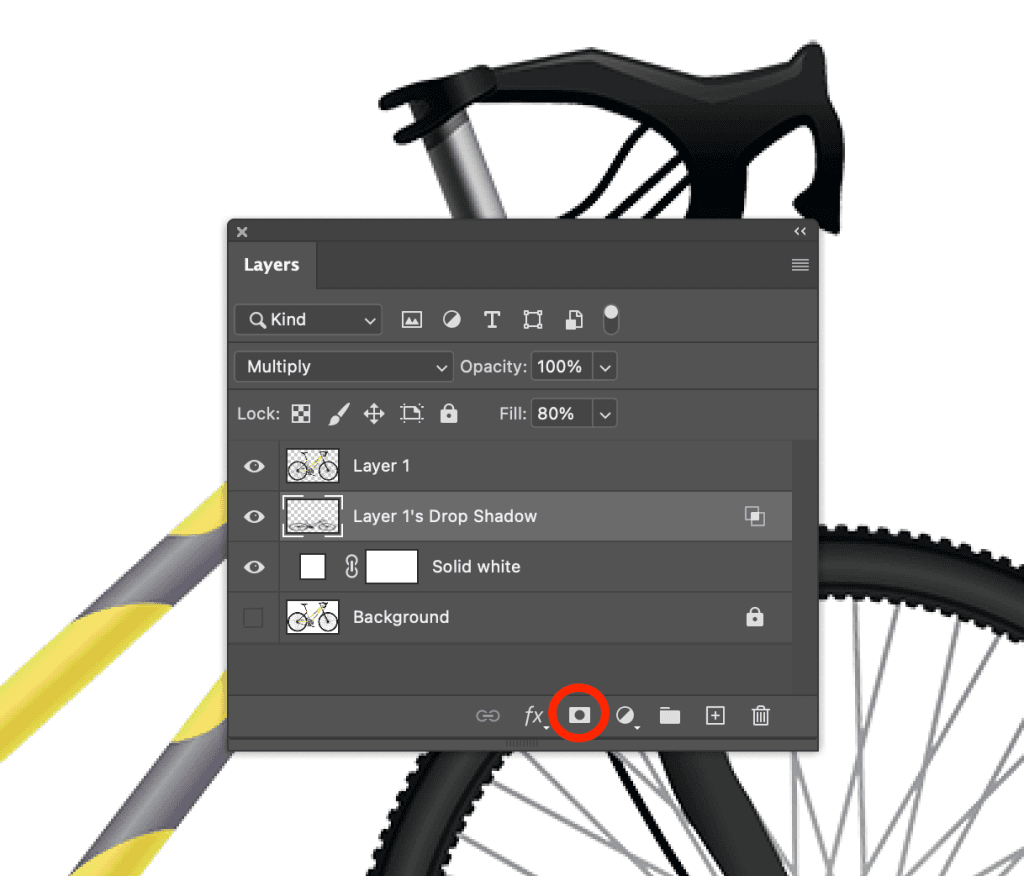Hide Layer 1 via eye icon
This screenshot has height=876, width=1024.
pos(254,466)
